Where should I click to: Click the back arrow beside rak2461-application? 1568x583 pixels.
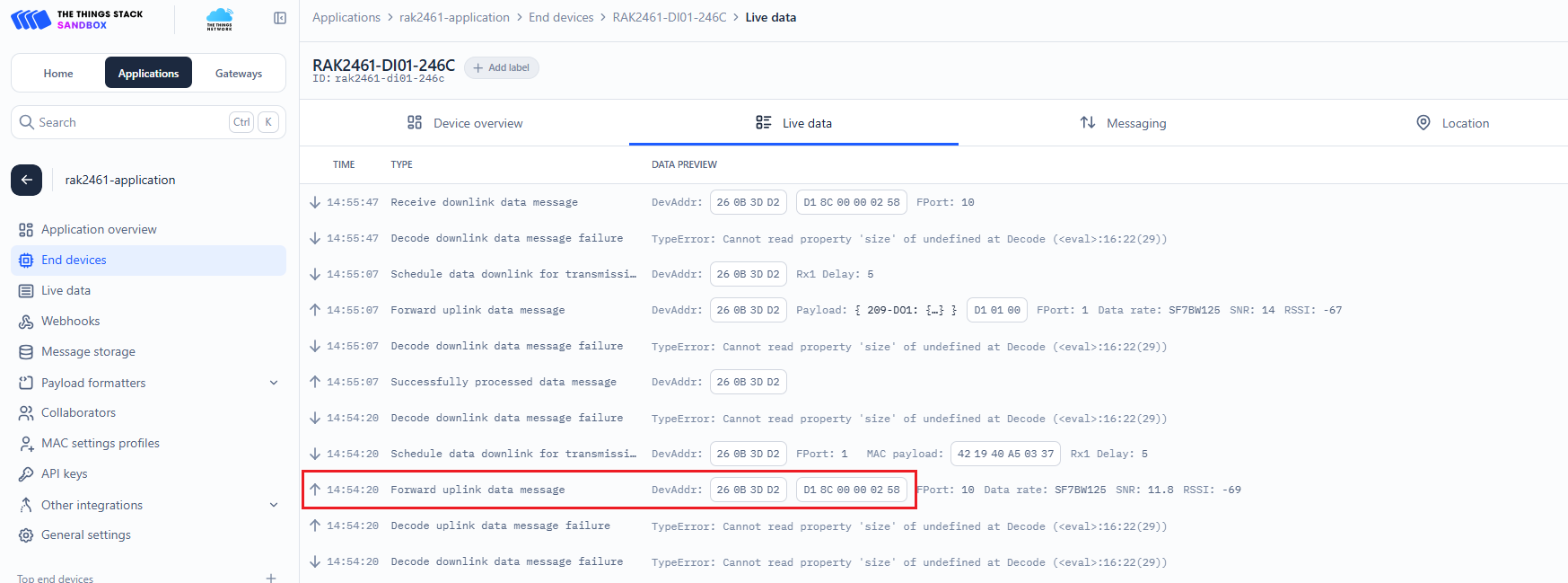click(27, 180)
